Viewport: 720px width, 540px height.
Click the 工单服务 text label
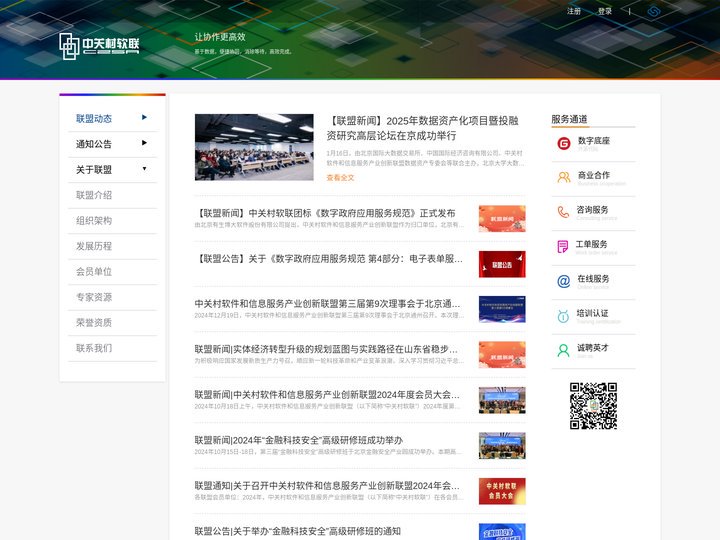pyautogui.click(x=592, y=244)
